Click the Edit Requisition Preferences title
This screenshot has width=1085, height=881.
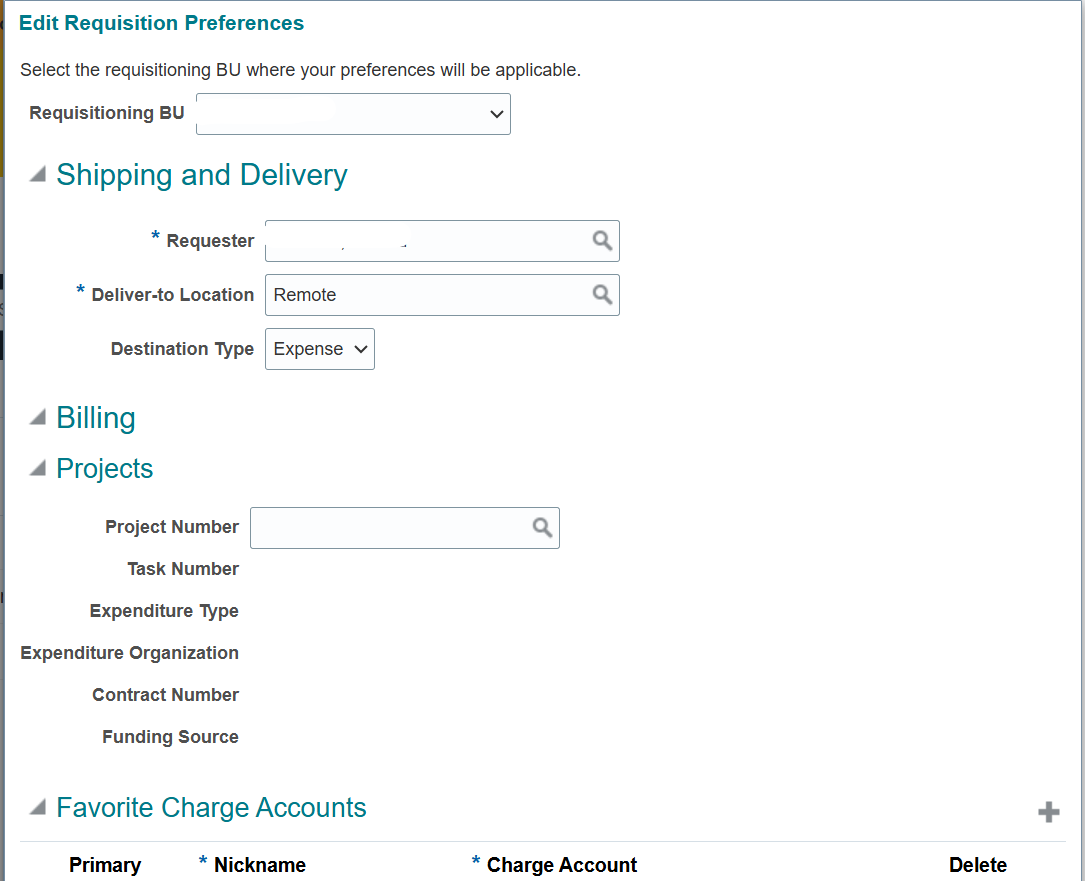click(x=161, y=23)
